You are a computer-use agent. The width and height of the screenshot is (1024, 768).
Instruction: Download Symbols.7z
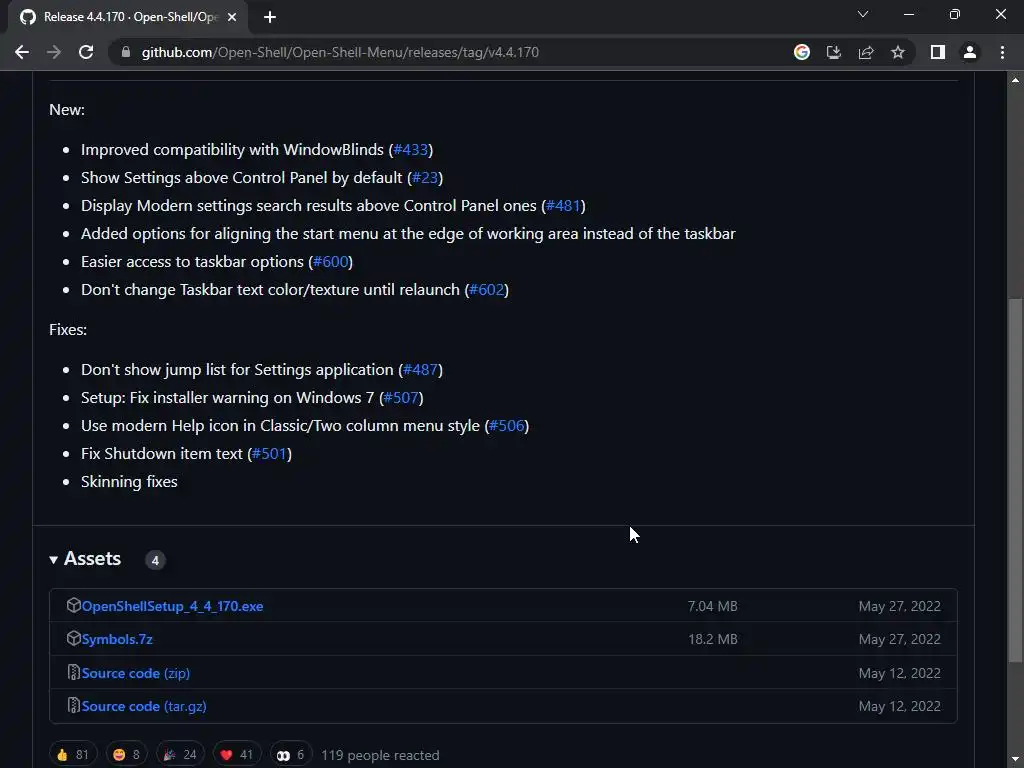117,639
